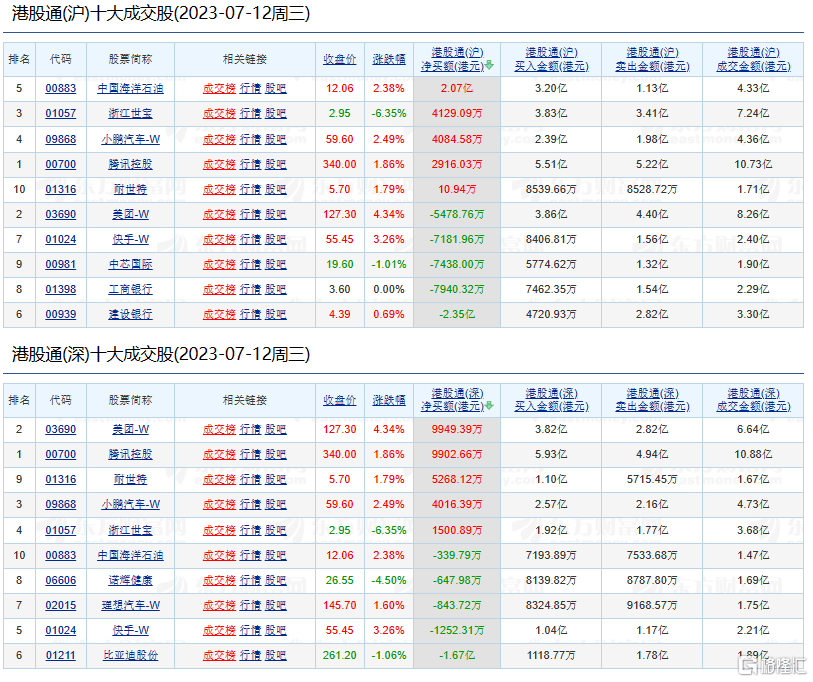Click 快手-W in the 港股通(深) table
Viewport: 813px width, 682px height.
coord(131,630)
